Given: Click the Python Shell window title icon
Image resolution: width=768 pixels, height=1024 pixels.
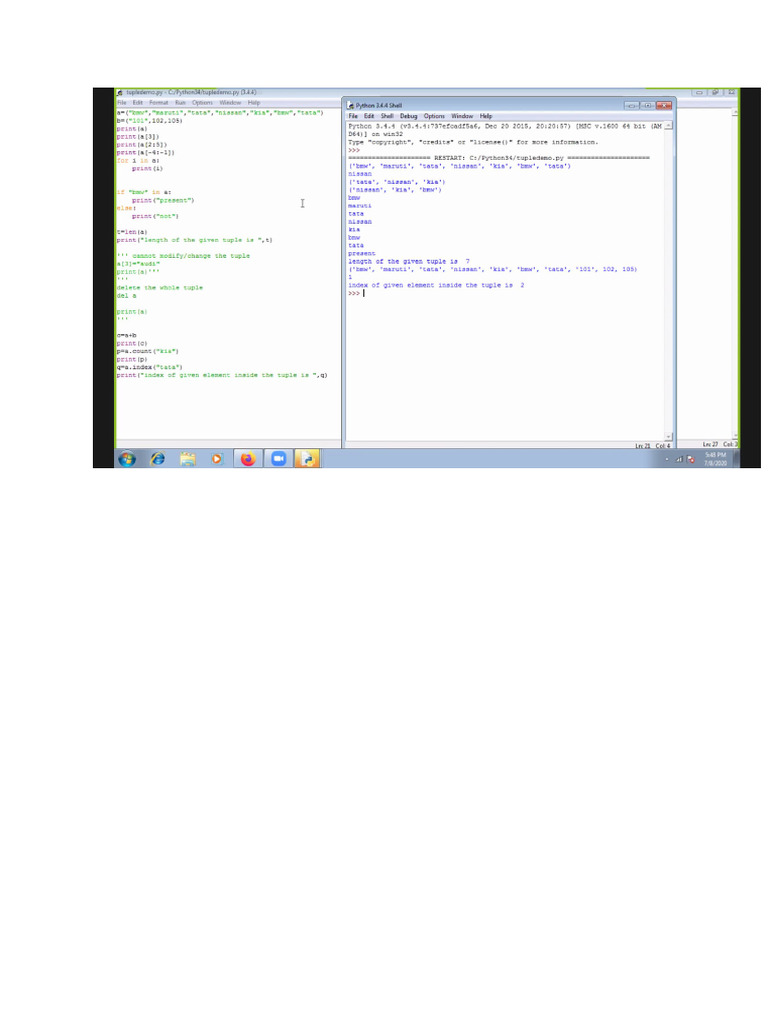Looking at the screenshot, I should (350, 105).
